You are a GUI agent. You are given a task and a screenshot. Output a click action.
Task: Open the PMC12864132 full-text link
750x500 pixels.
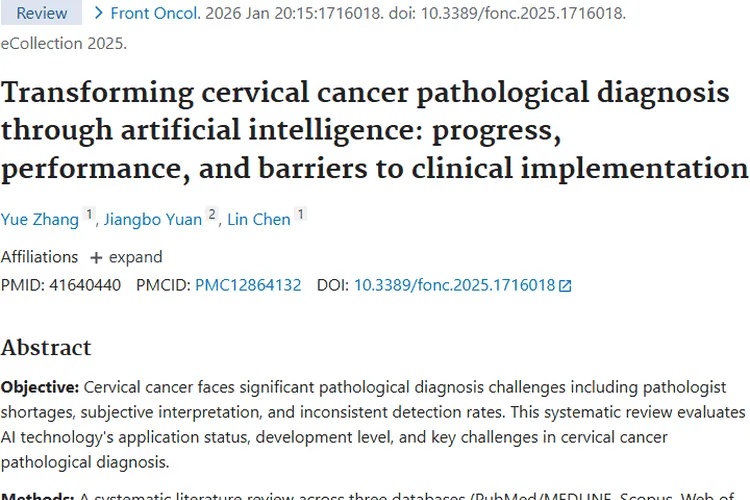click(248, 285)
